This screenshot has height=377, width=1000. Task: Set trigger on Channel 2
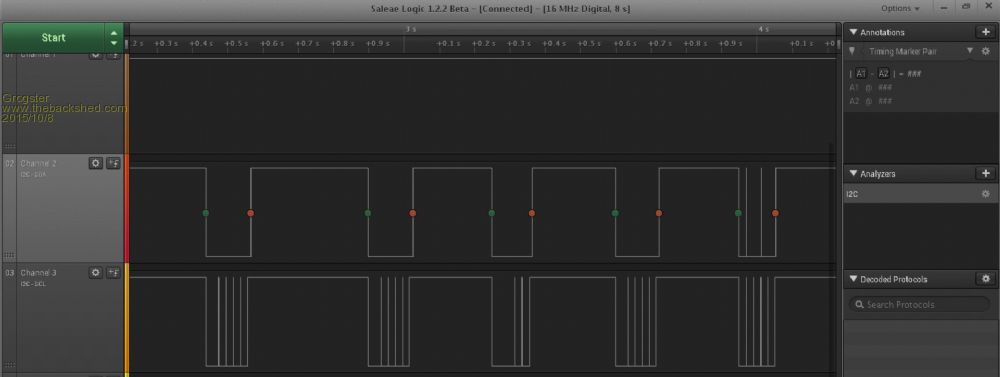click(x=113, y=163)
